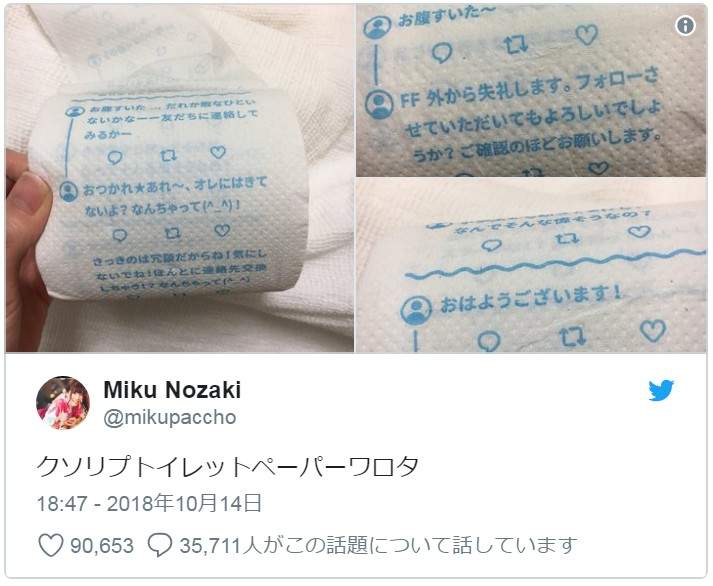Click the speech bubble reply icon
This screenshot has height=586, width=713.
point(160,545)
